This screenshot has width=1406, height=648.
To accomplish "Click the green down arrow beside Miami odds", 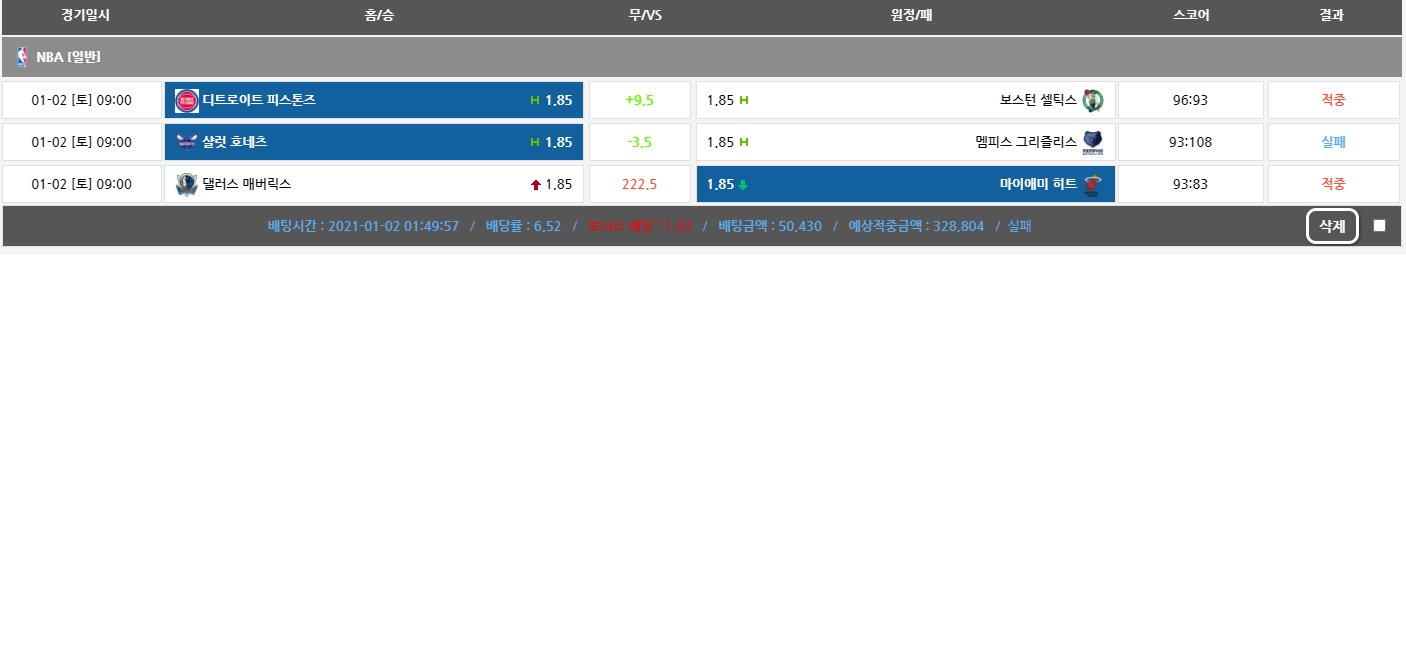I will [x=743, y=185].
